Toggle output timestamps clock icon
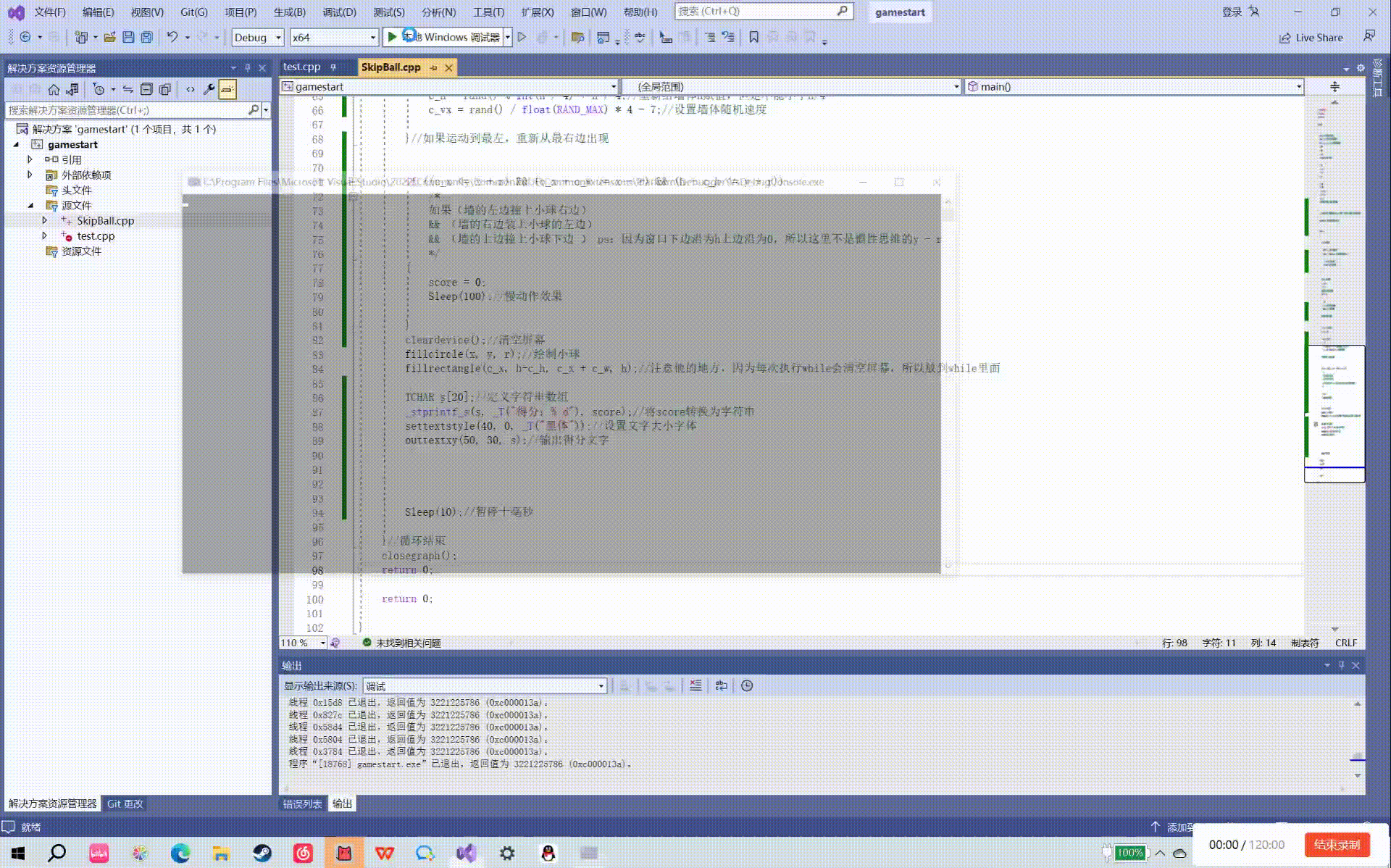This screenshot has width=1391, height=868. (747, 685)
